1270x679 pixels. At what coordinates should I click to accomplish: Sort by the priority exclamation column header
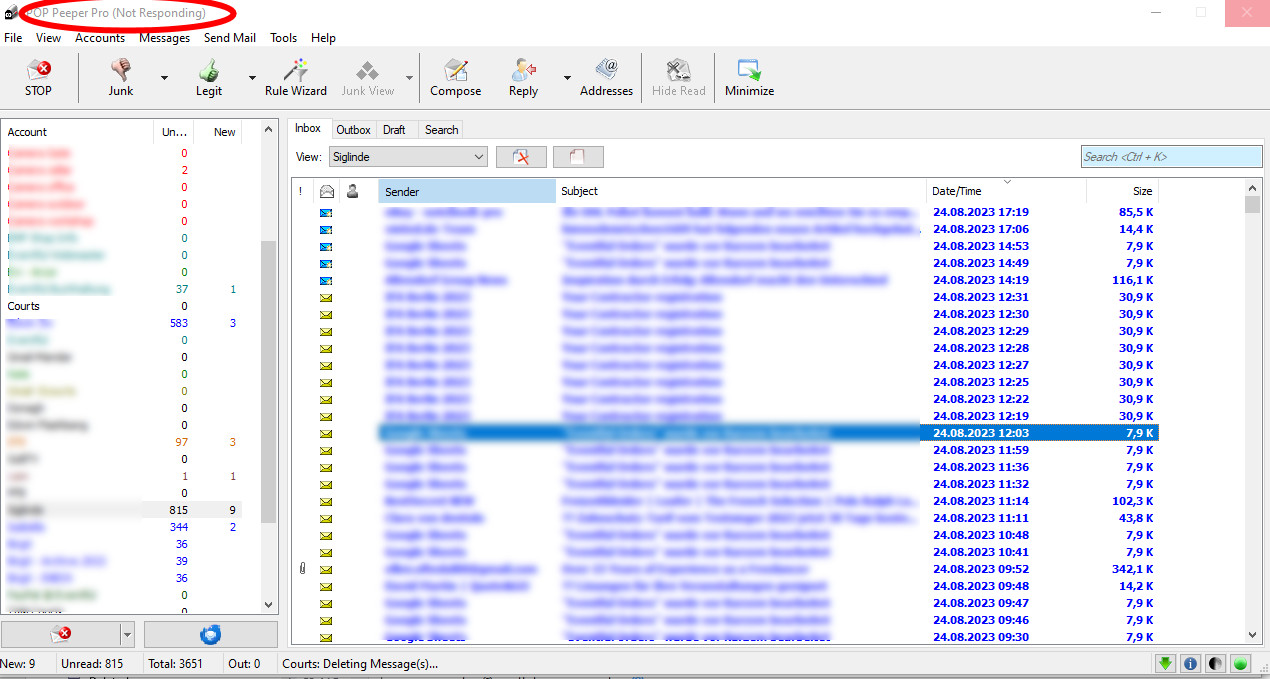click(300, 191)
